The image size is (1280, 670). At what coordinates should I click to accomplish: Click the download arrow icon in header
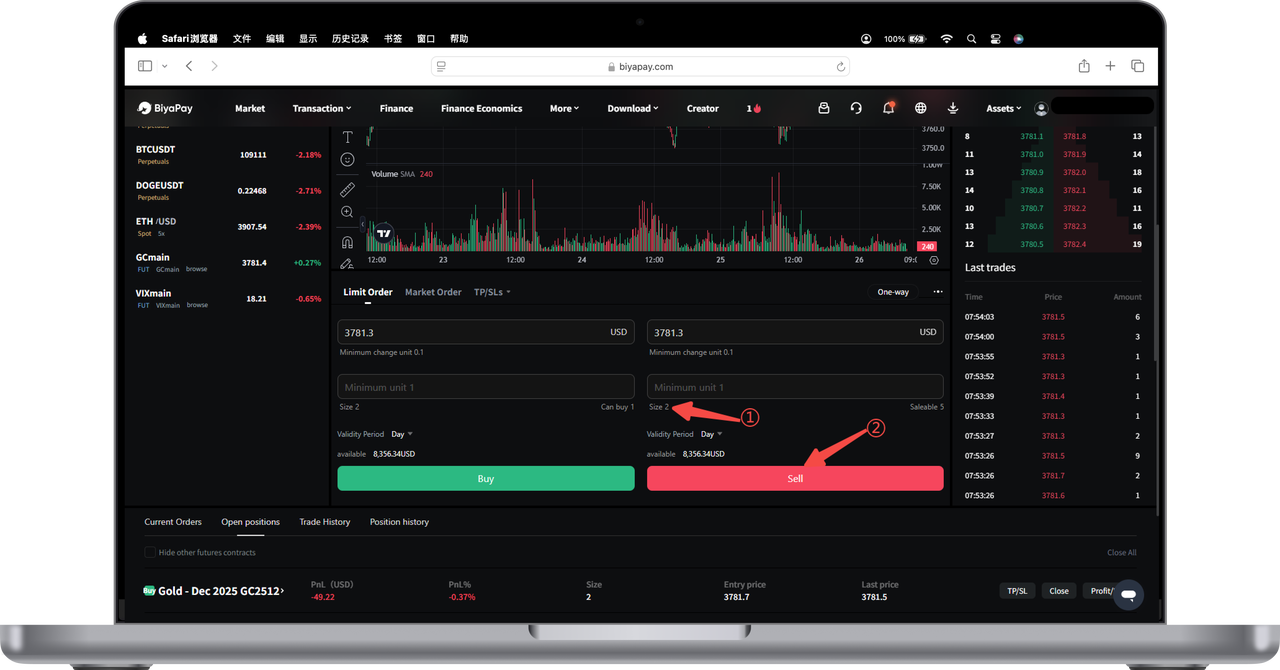click(953, 108)
